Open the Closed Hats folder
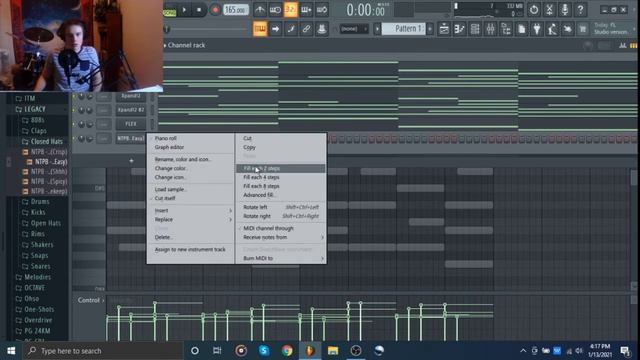The height and width of the screenshot is (360, 640). click(x=47, y=141)
